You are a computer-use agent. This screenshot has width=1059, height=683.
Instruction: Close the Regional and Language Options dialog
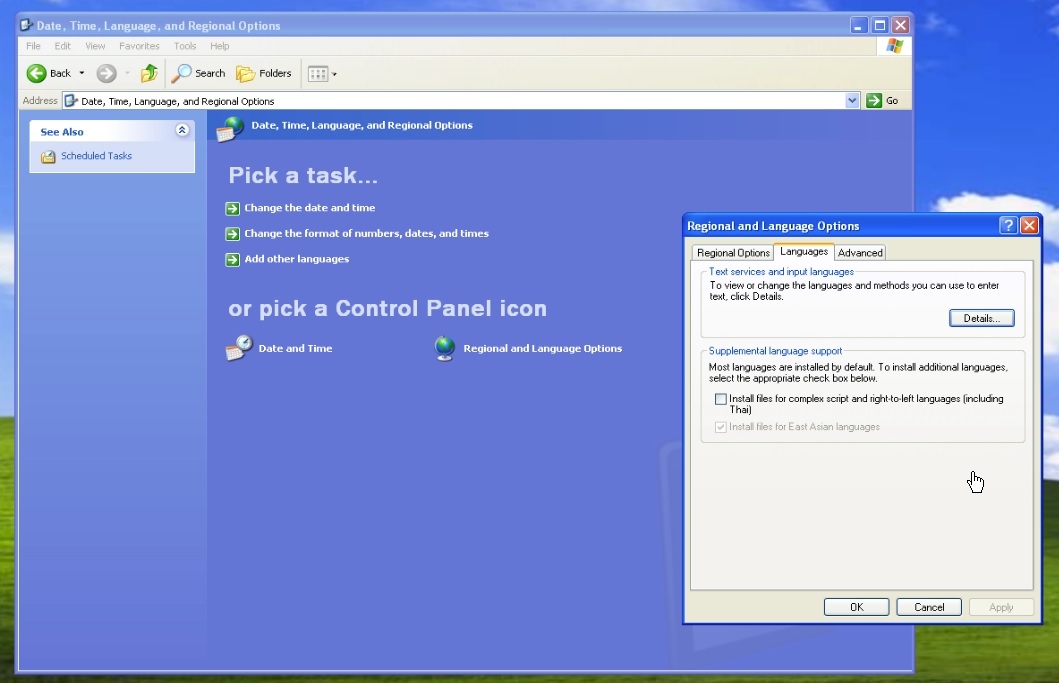click(1029, 225)
